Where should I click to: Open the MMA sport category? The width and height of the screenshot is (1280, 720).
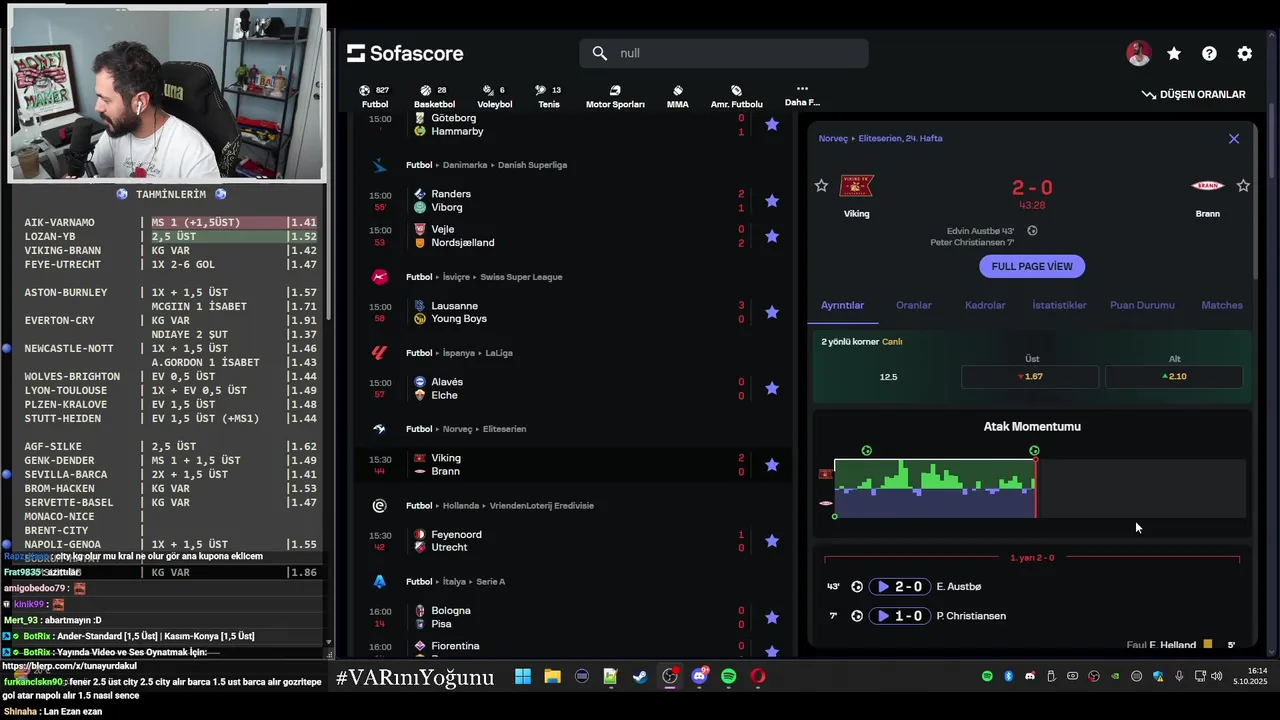[x=677, y=96]
